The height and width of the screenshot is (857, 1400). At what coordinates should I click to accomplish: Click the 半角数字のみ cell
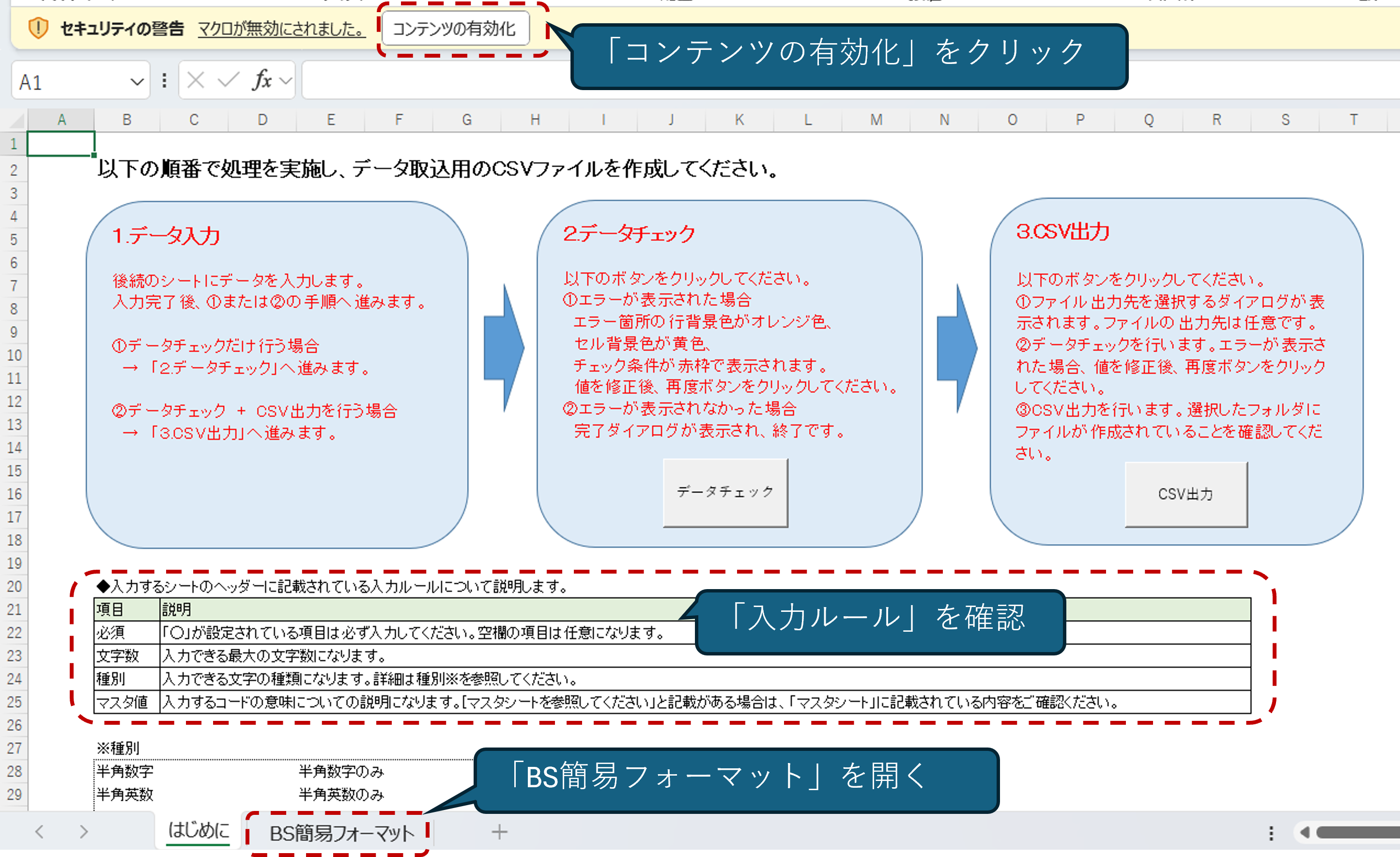(x=341, y=771)
